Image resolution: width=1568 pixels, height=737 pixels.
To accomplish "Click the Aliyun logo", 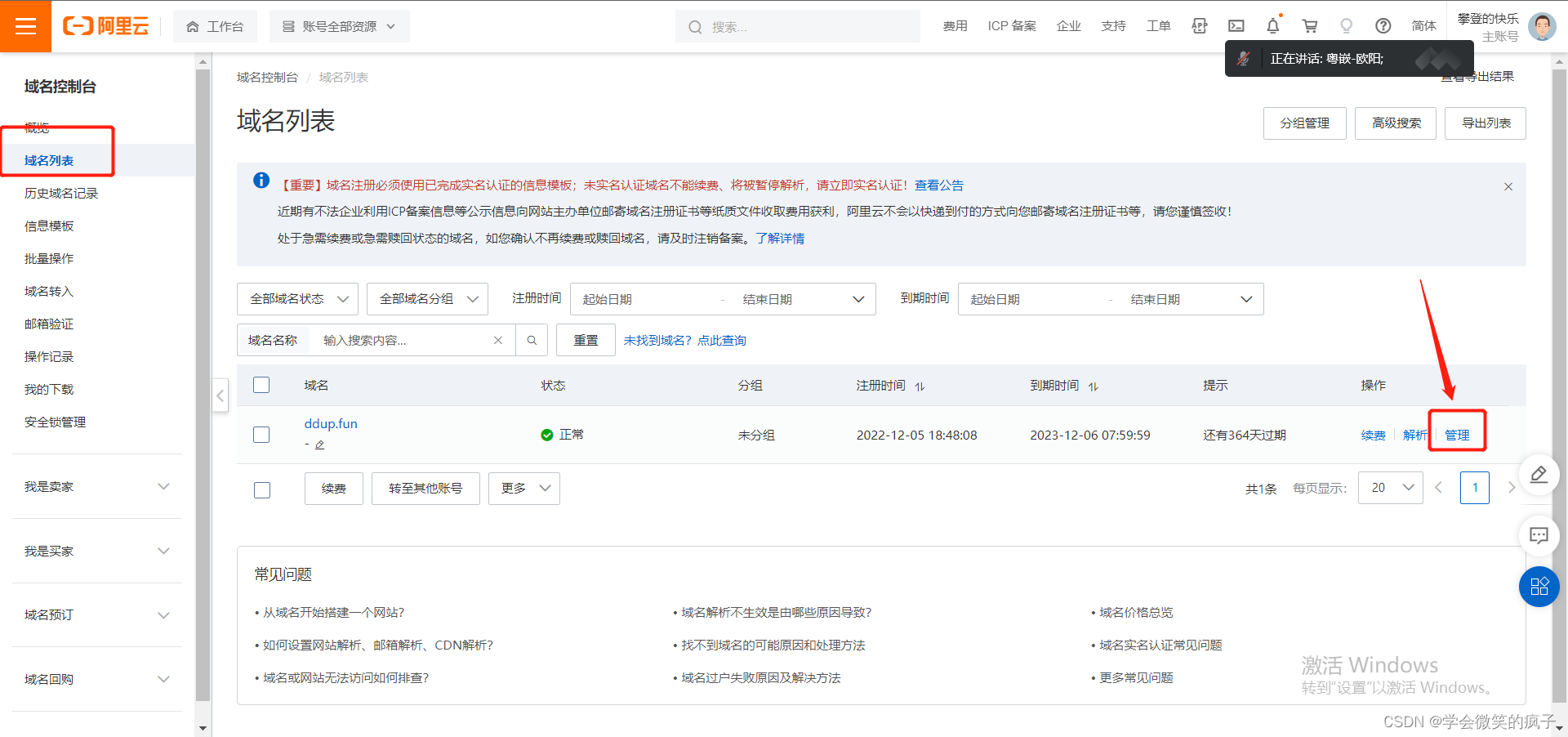I will pyautogui.click(x=106, y=26).
